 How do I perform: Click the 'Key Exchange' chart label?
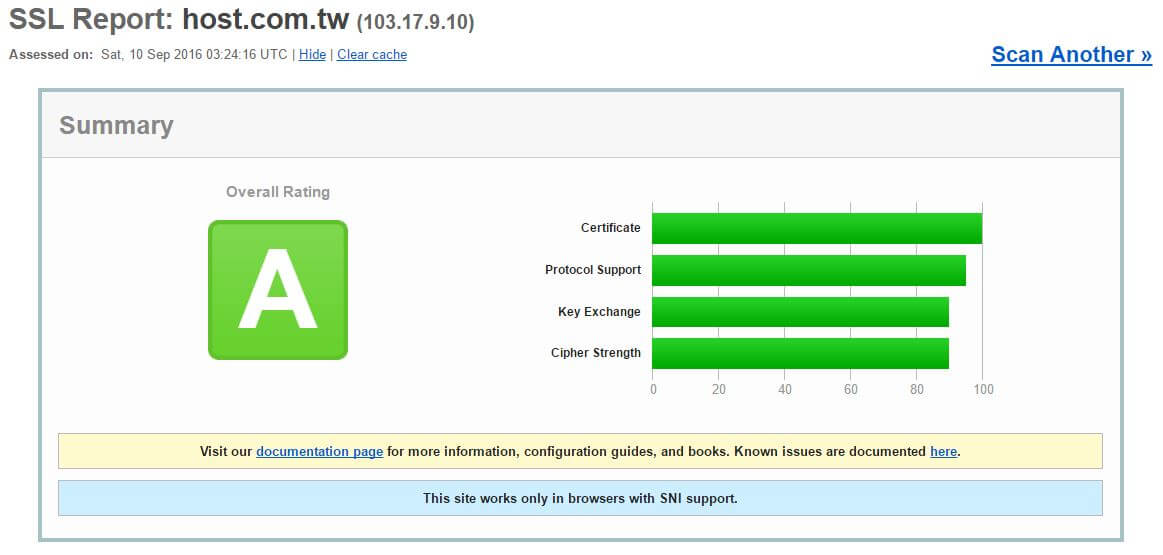pyautogui.click(x=599, y=312)
